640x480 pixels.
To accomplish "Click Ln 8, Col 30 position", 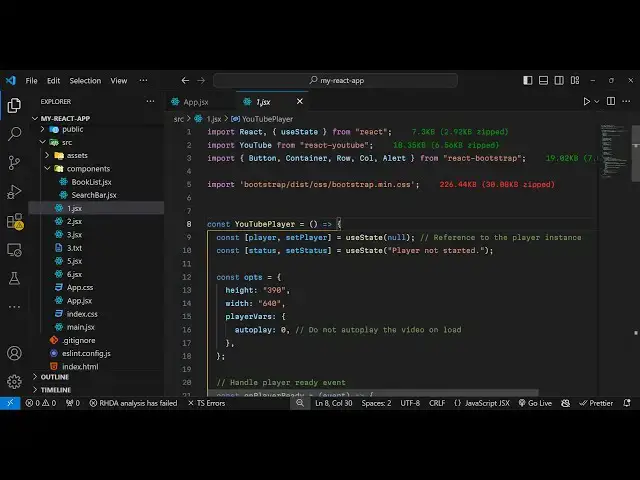I will [x=333, y=403].
